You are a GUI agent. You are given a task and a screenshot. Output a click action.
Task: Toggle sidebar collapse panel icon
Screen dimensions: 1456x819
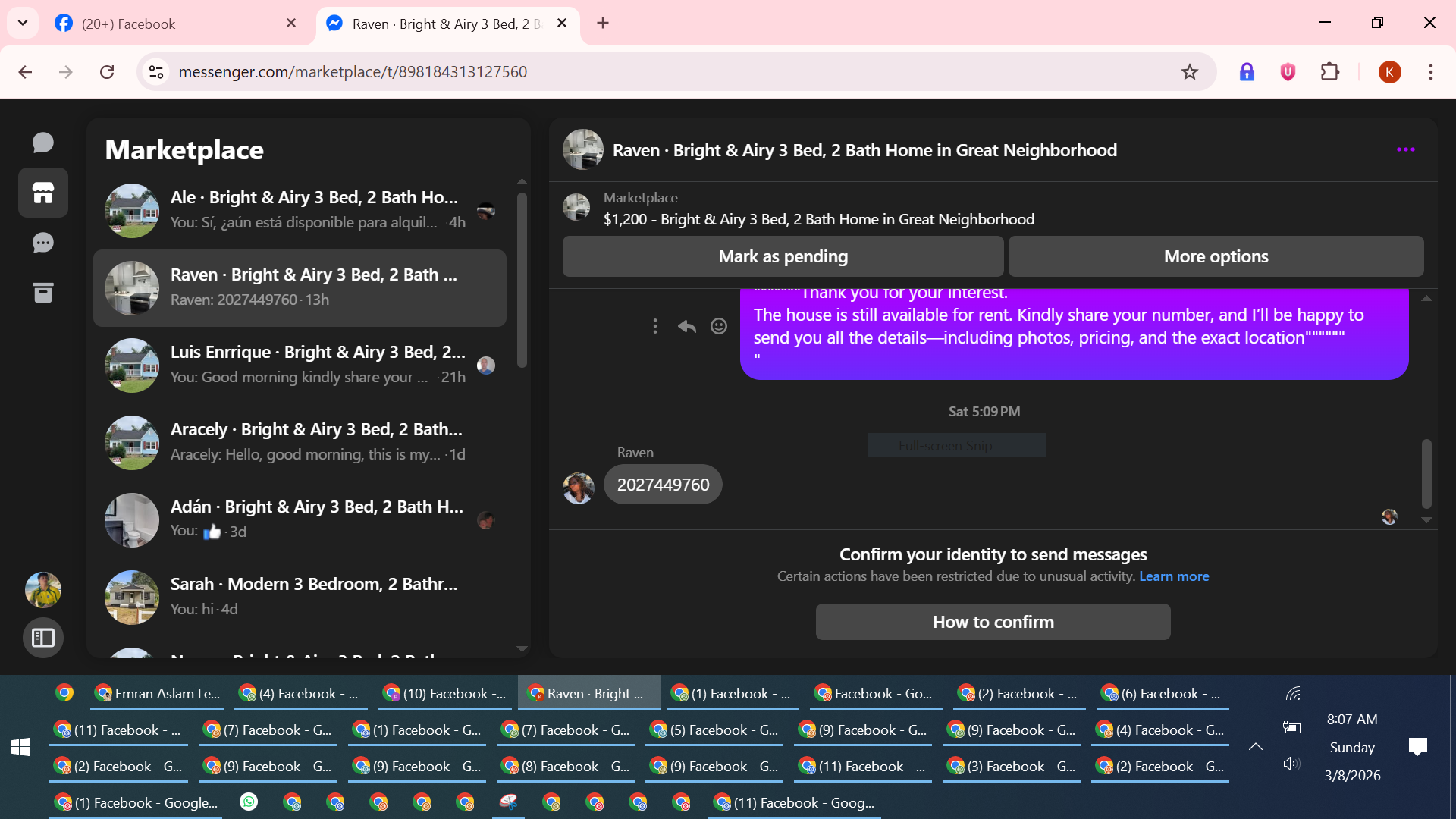[x=43, y=638]
